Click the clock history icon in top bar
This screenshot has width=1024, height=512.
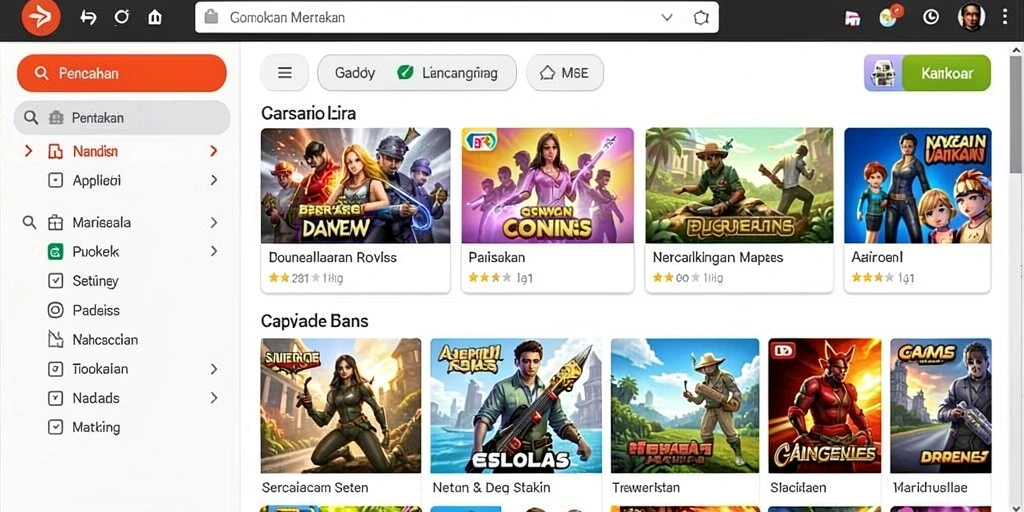pyautogui.click(x=931, y=18)
